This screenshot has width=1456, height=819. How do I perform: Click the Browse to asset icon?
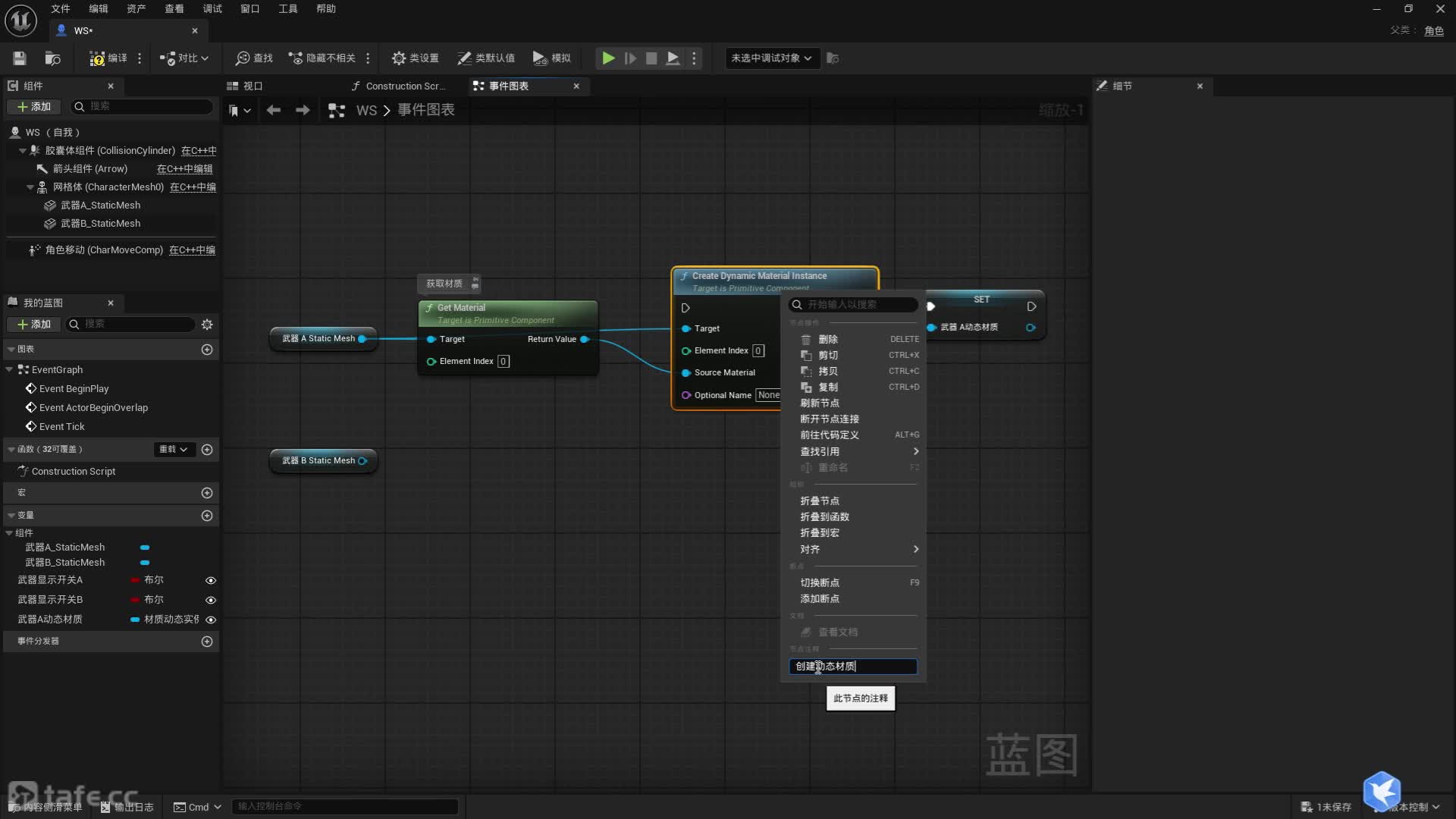[52, 58]
